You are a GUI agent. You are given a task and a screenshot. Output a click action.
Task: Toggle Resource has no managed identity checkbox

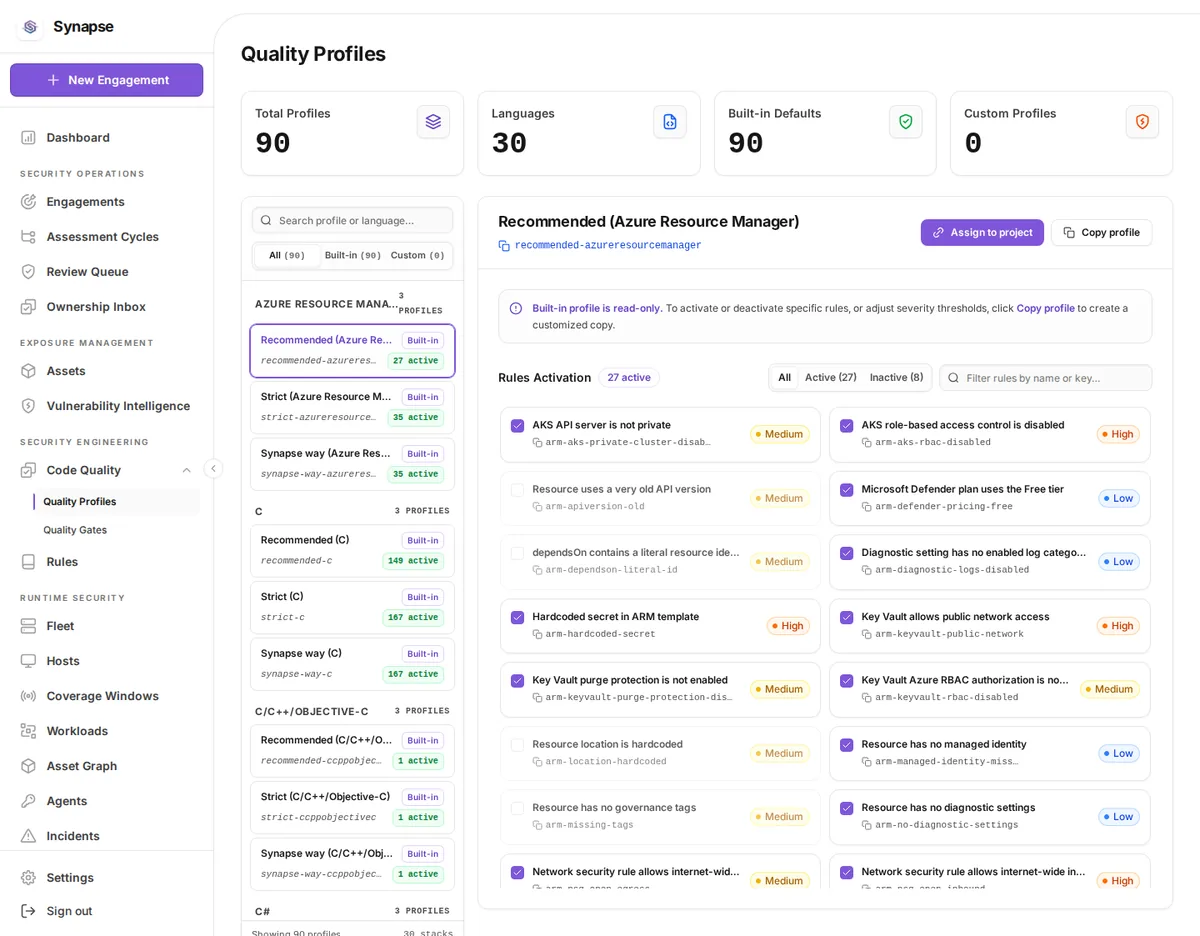click(x=846, y=745)
